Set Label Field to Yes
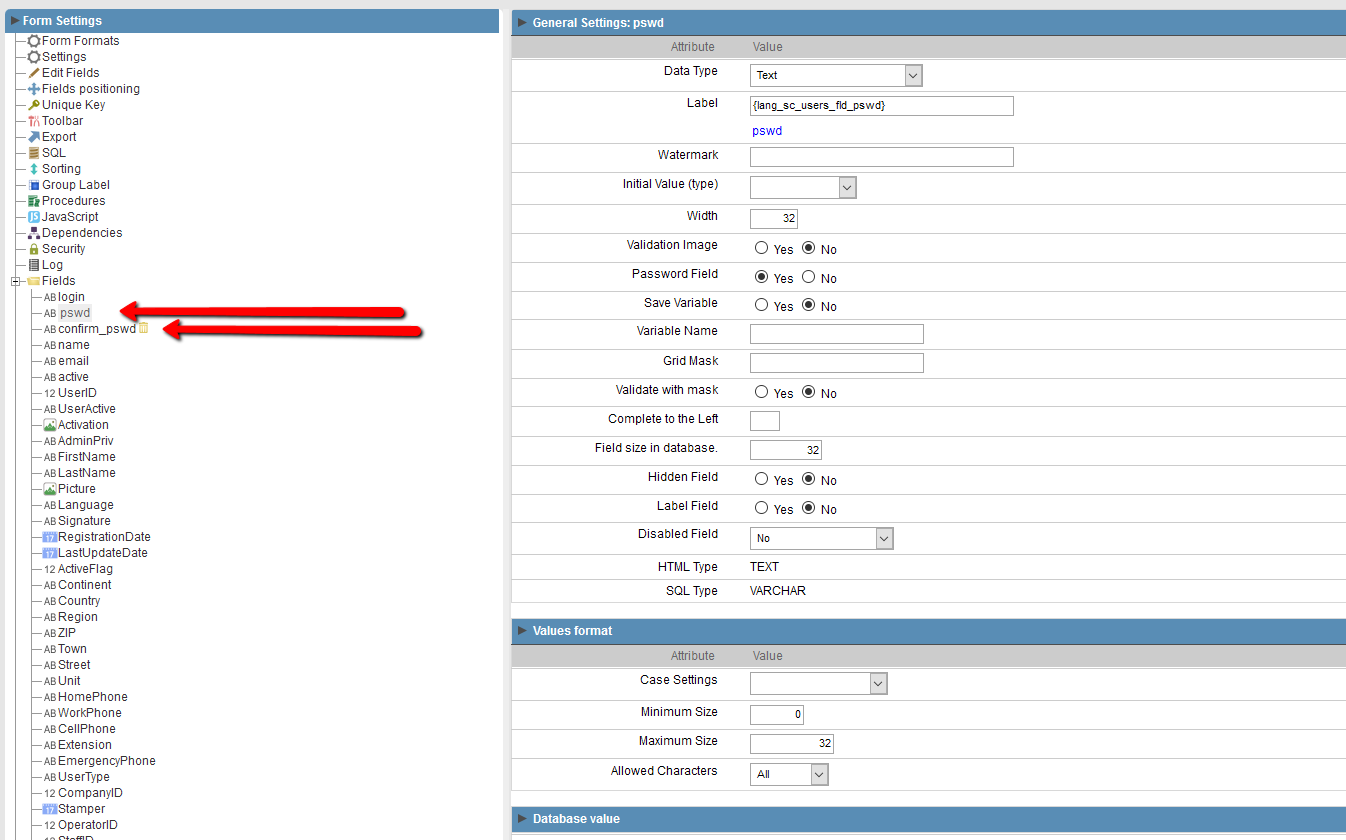 pos(762,508)
